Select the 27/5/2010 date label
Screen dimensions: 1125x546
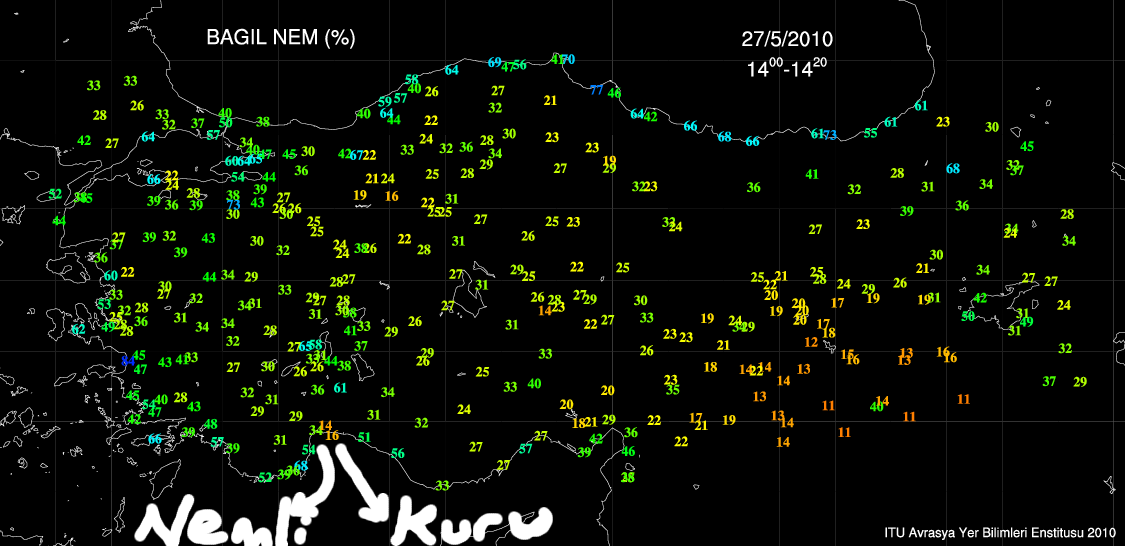[787, 40]
